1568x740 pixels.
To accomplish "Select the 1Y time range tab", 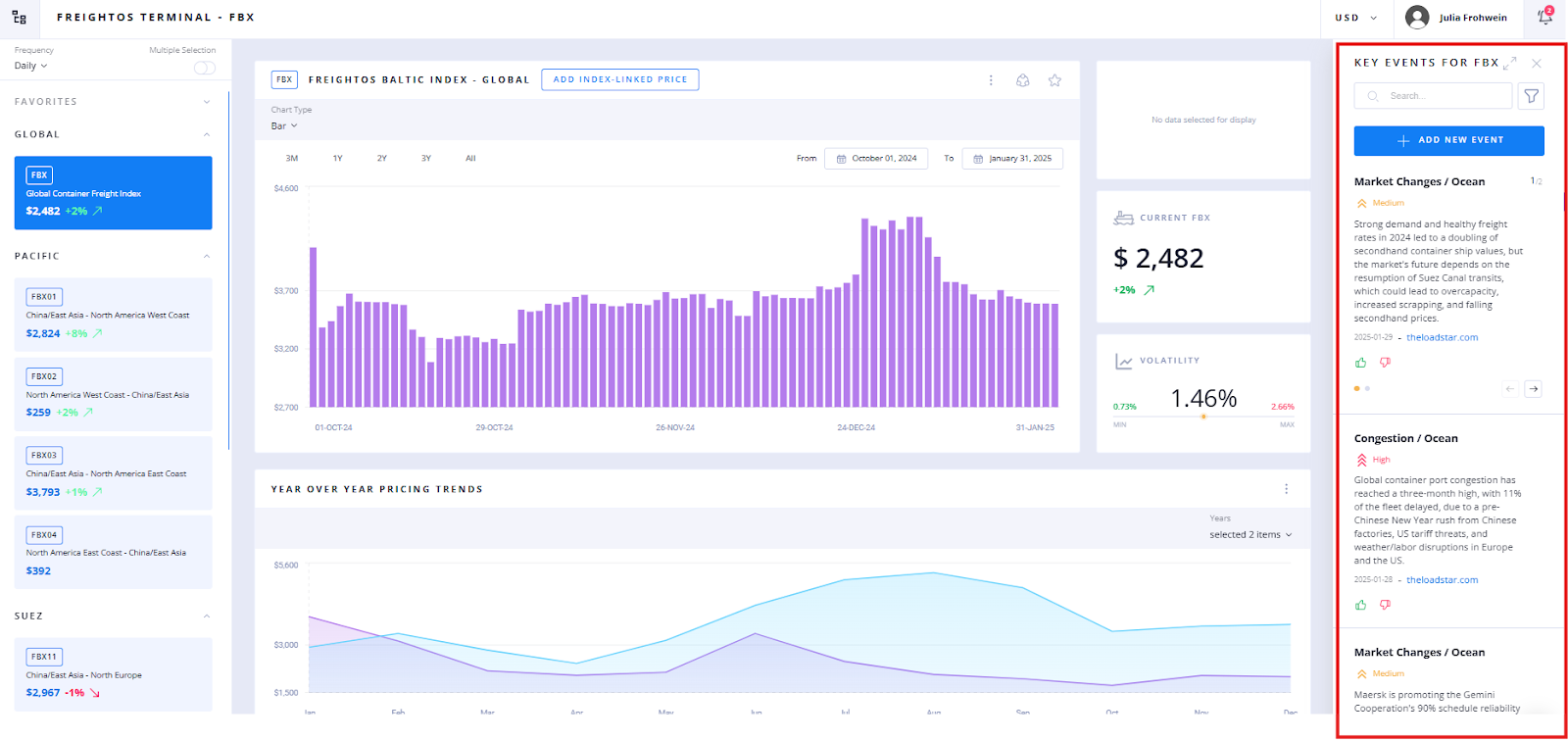I will (x=337, y=158).
